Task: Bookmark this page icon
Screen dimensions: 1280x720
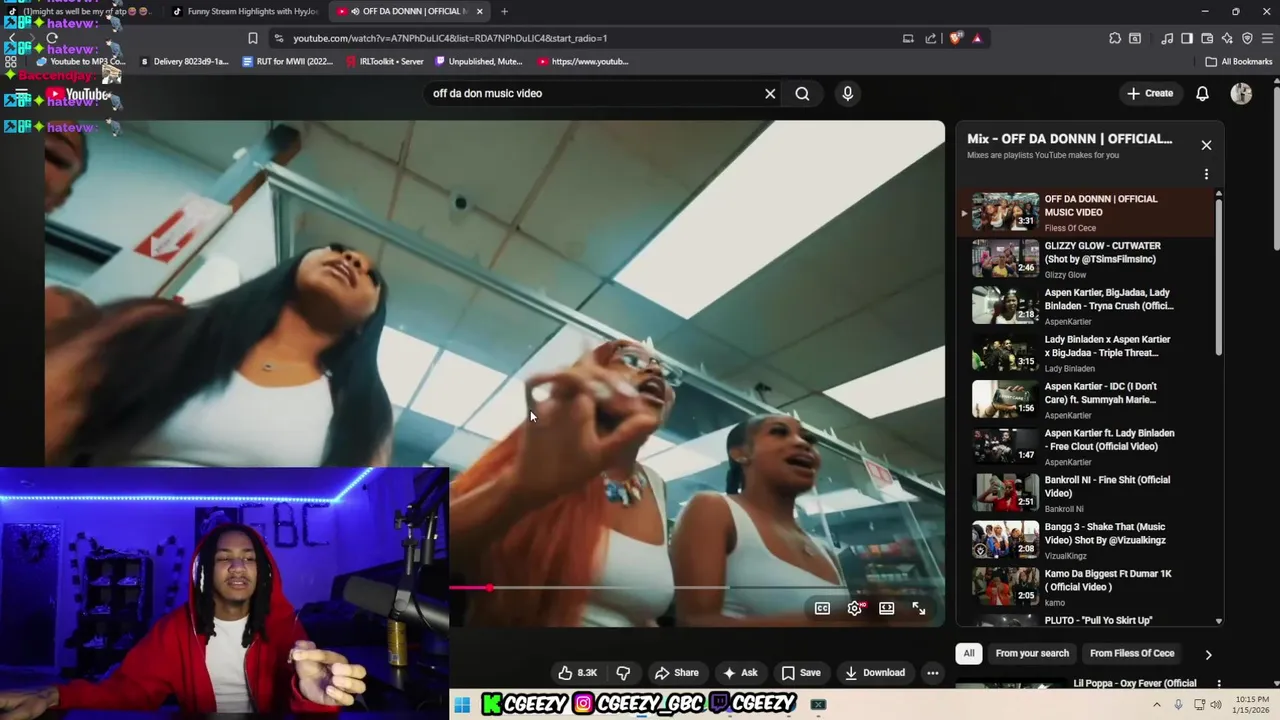Action: [252, 38]
